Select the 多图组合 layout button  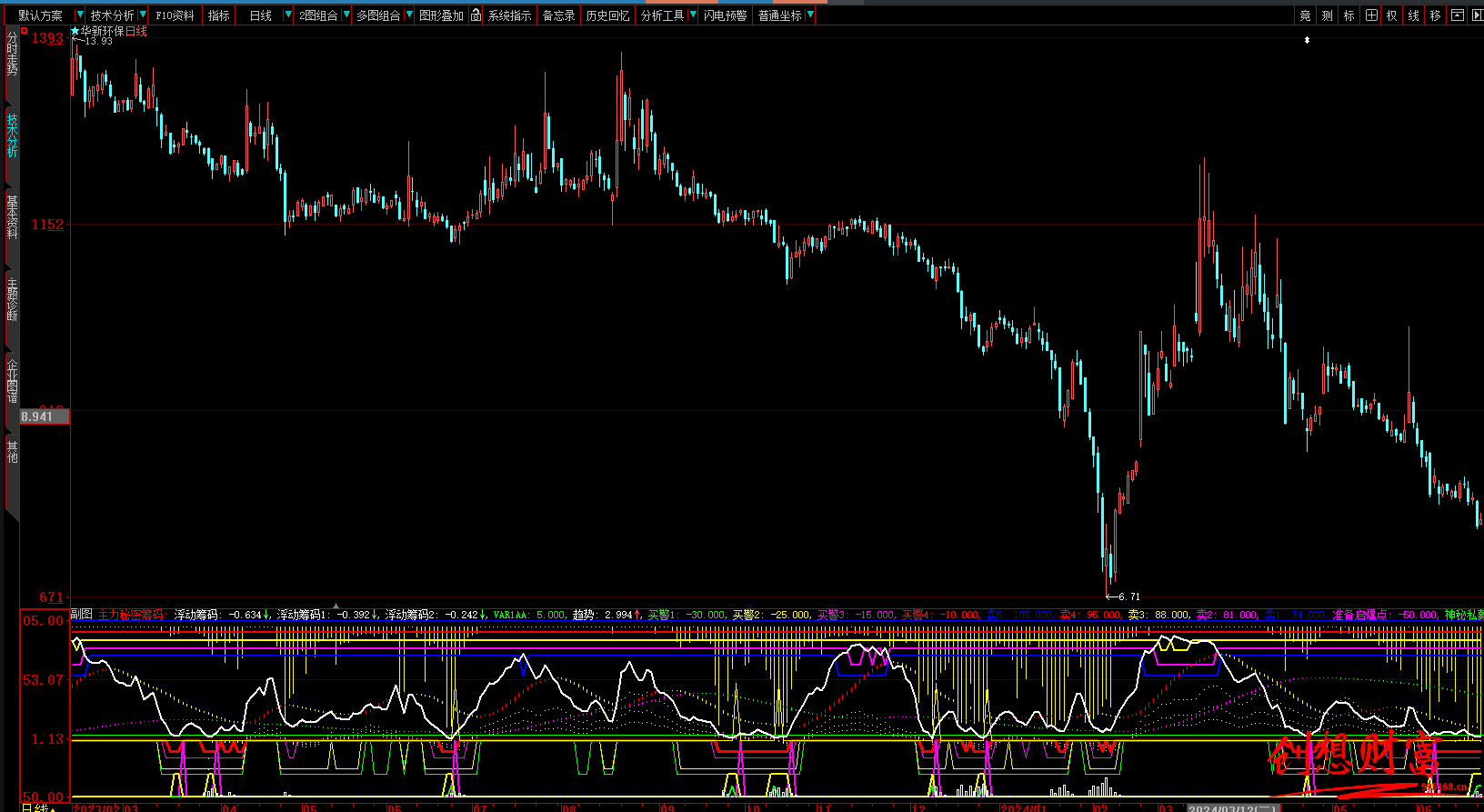377,15
